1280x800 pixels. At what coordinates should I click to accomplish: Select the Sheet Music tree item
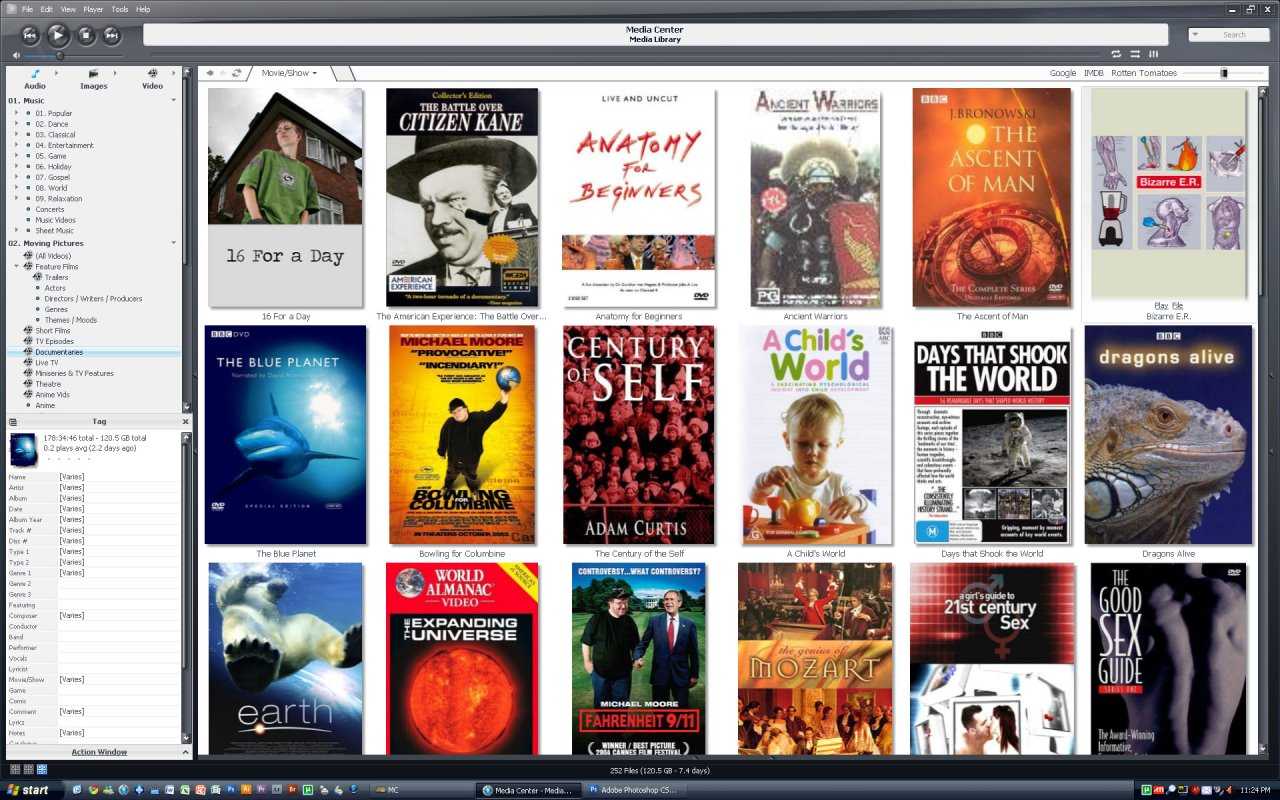55,231
